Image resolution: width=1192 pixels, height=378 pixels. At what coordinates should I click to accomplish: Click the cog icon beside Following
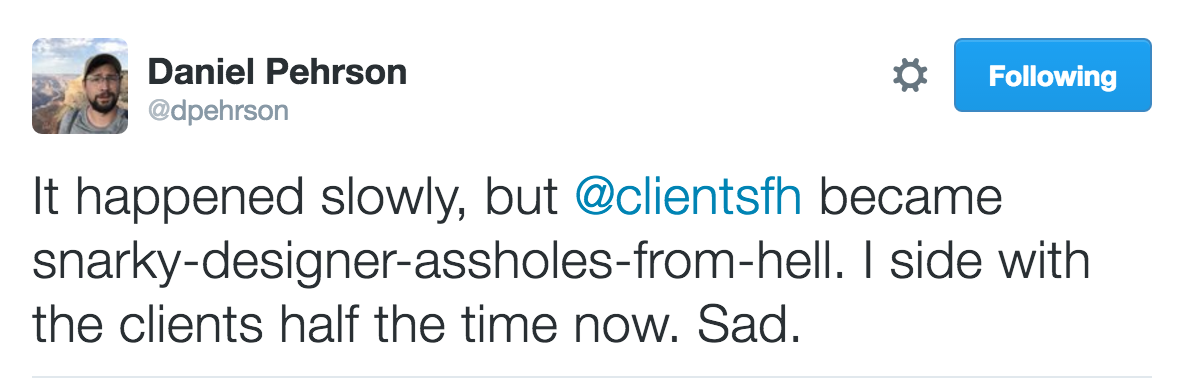coord(910,75)
